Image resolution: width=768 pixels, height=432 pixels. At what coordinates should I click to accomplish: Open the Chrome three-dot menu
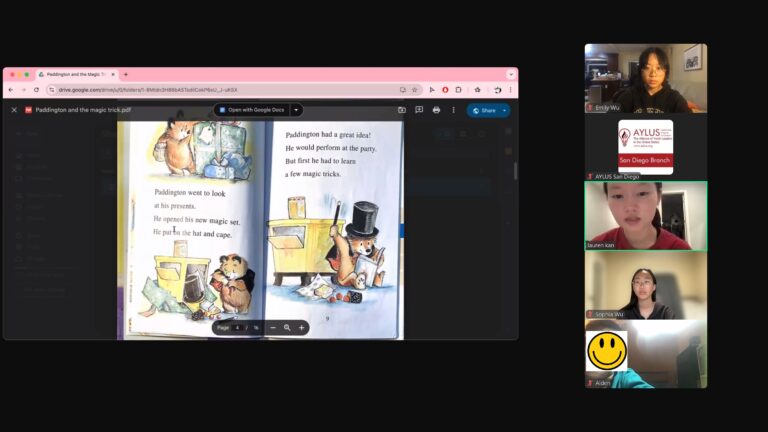click(510, 90)
